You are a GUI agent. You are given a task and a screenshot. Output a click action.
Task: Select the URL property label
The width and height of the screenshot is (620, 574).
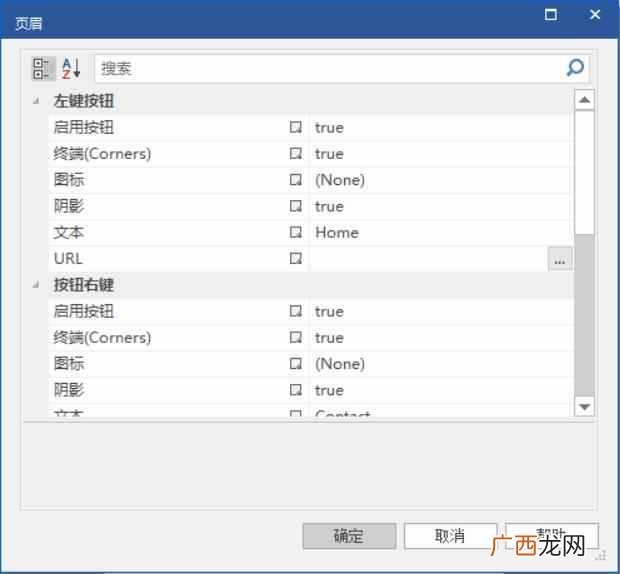click(x=68, y=259)
